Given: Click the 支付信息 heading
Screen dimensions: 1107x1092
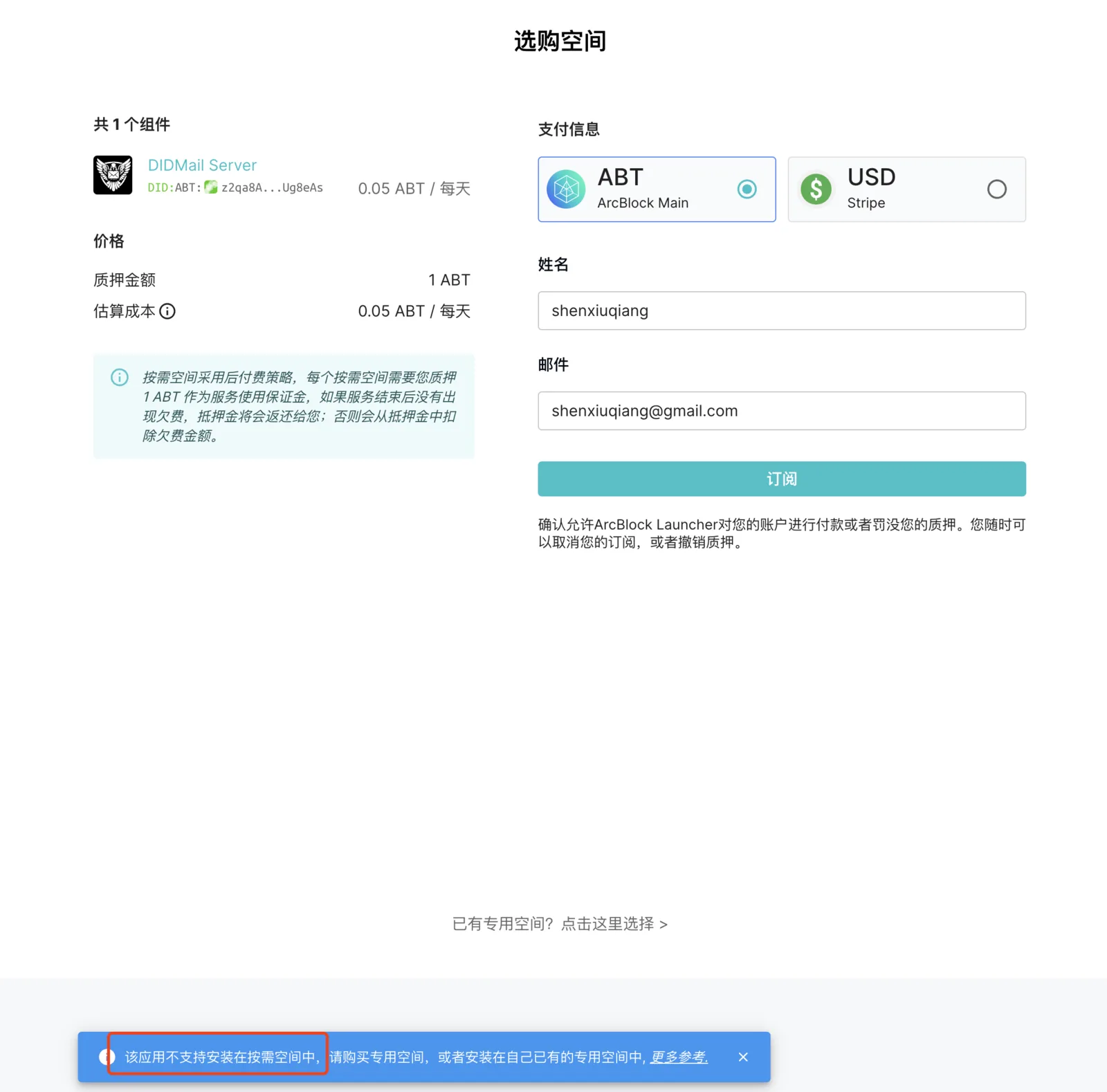Looking at the screenshot, I should tap(569, 129).
